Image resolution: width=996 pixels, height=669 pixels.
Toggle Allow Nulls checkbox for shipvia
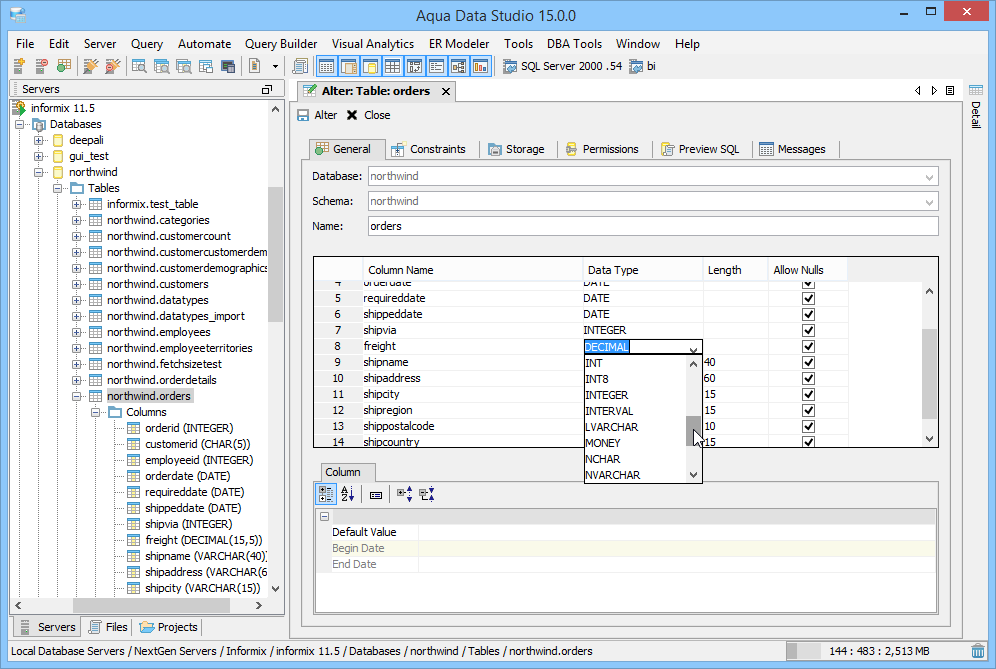pos(808,330)
